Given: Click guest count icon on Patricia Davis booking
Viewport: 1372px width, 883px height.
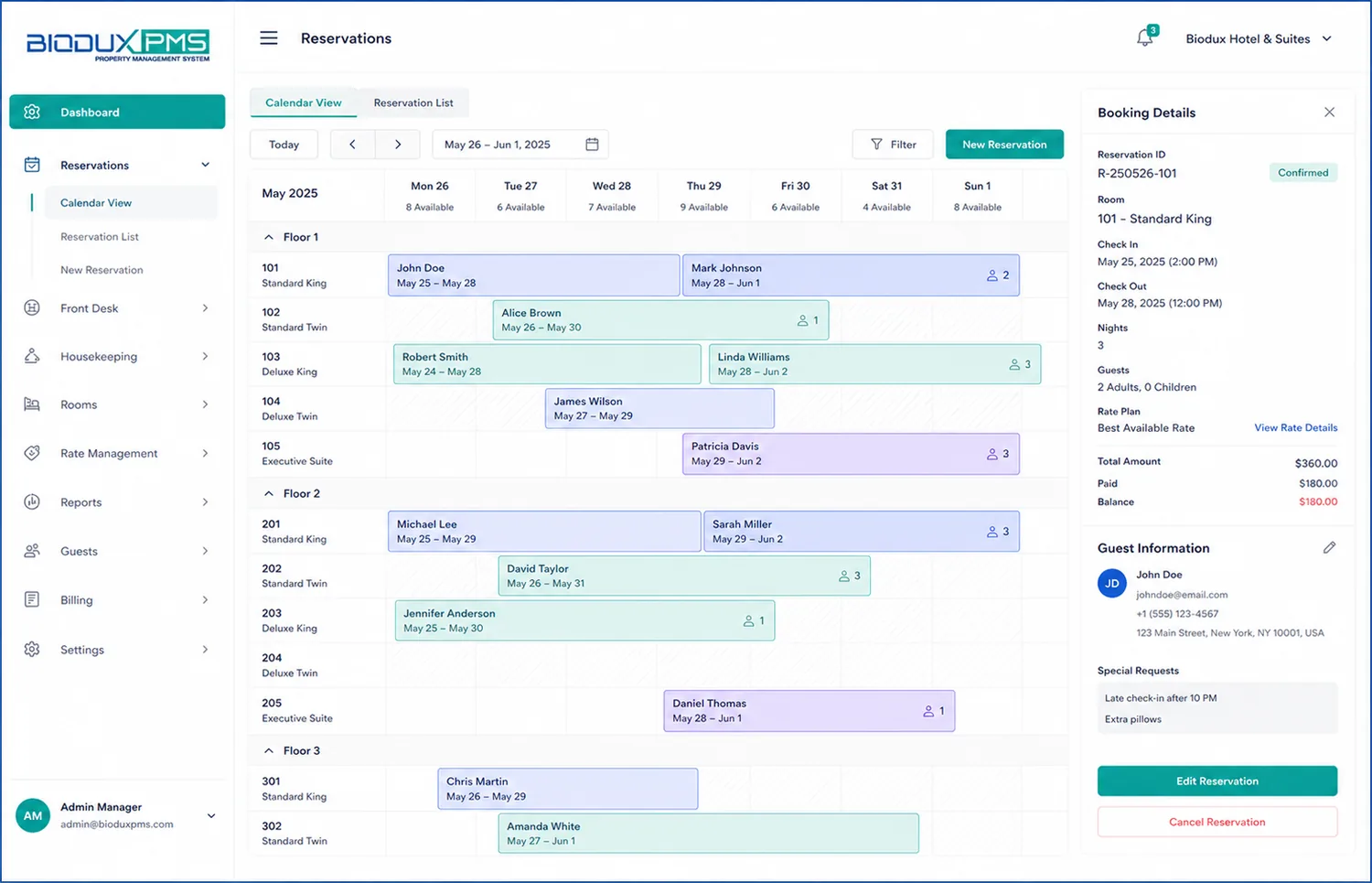Looking at the screenshot, I should [992, 454].
